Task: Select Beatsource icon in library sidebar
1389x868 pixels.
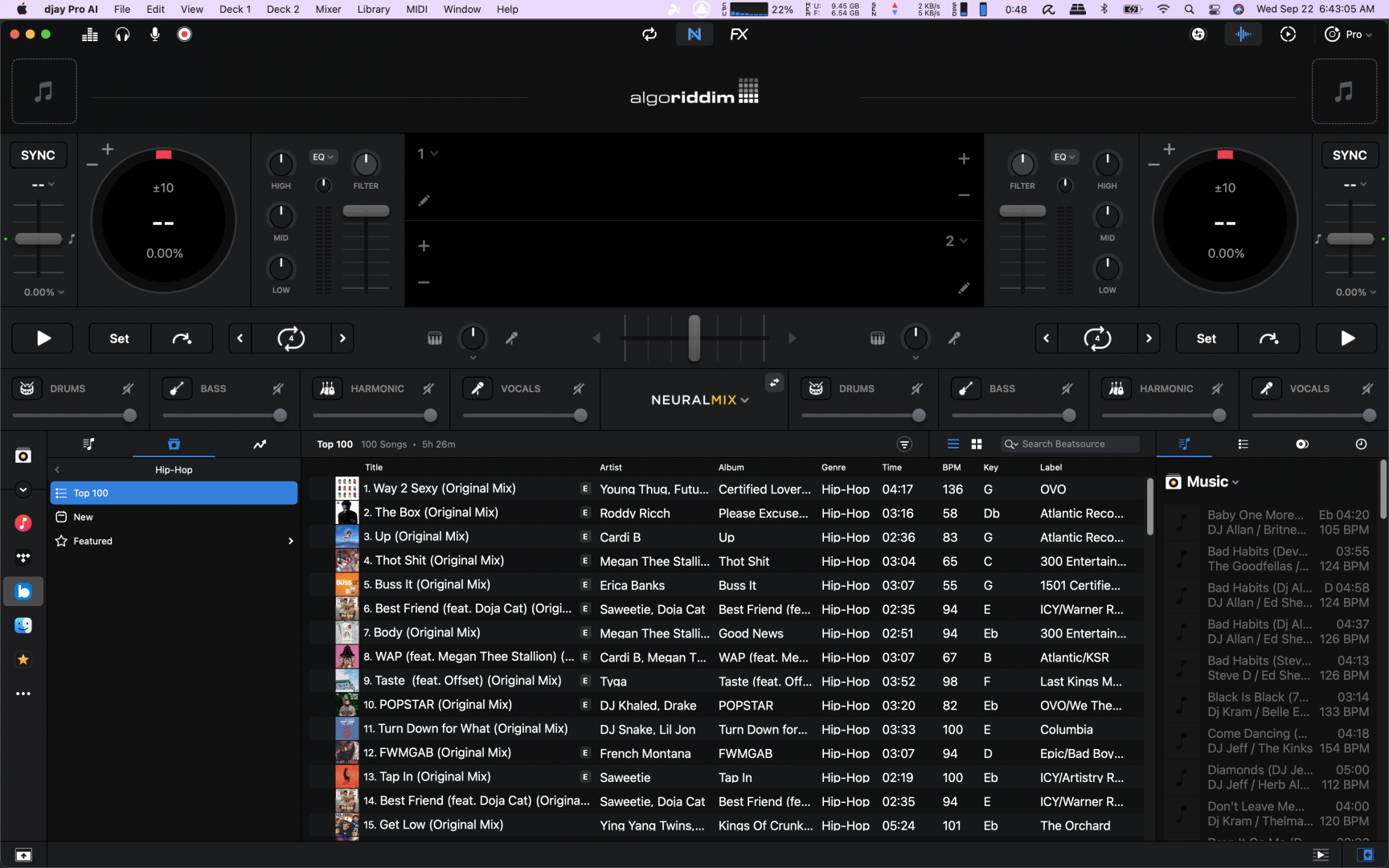Action: (23, 592)
